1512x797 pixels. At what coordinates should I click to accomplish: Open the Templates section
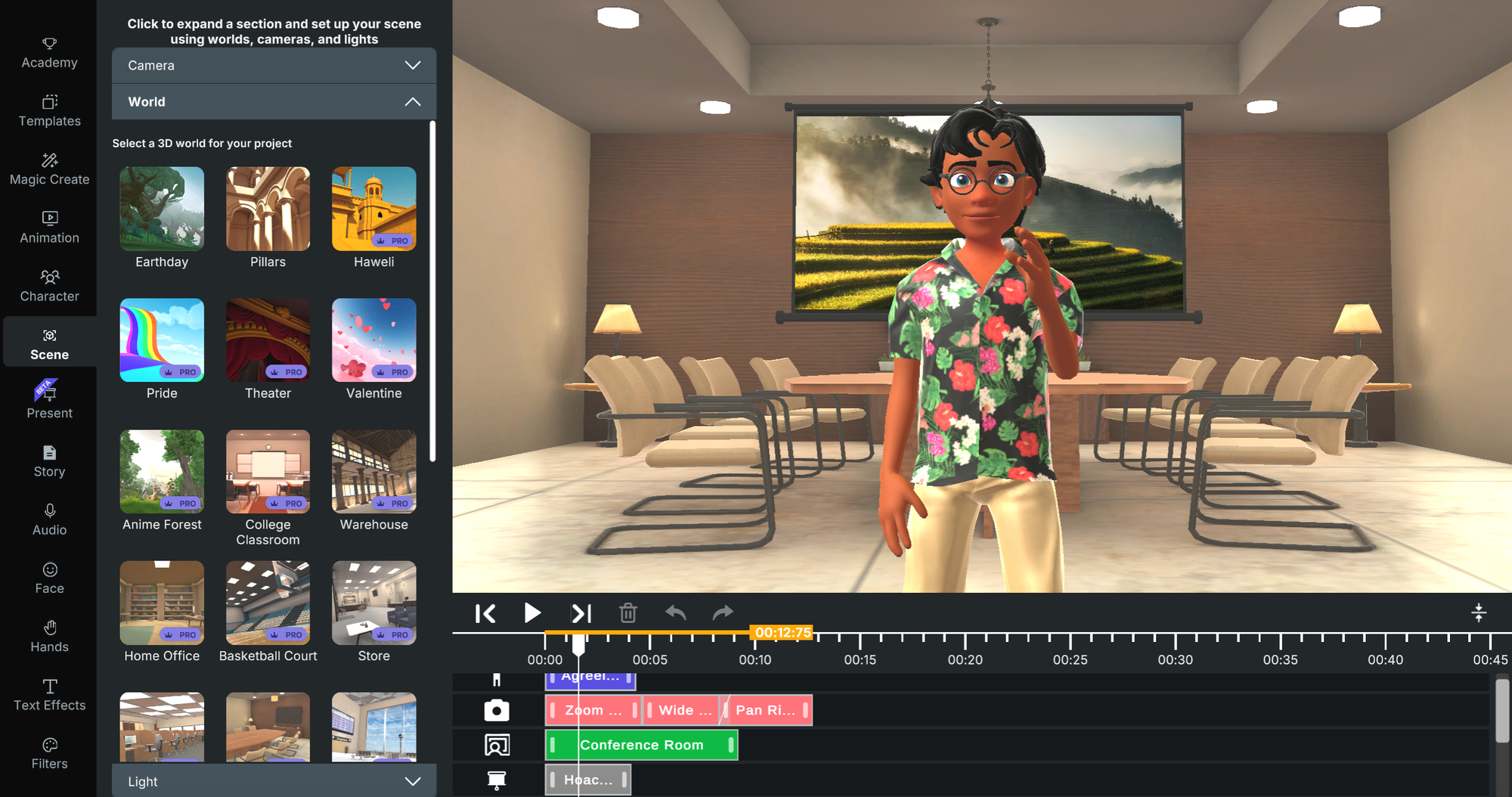48,110
